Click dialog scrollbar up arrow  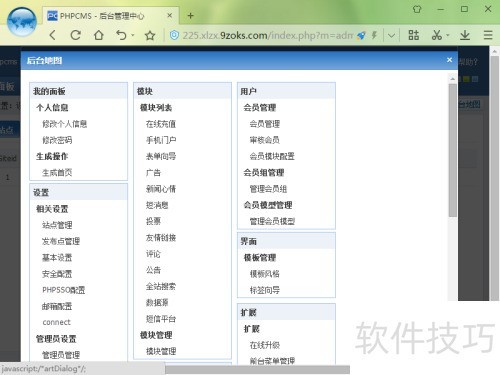pos(452,79)
